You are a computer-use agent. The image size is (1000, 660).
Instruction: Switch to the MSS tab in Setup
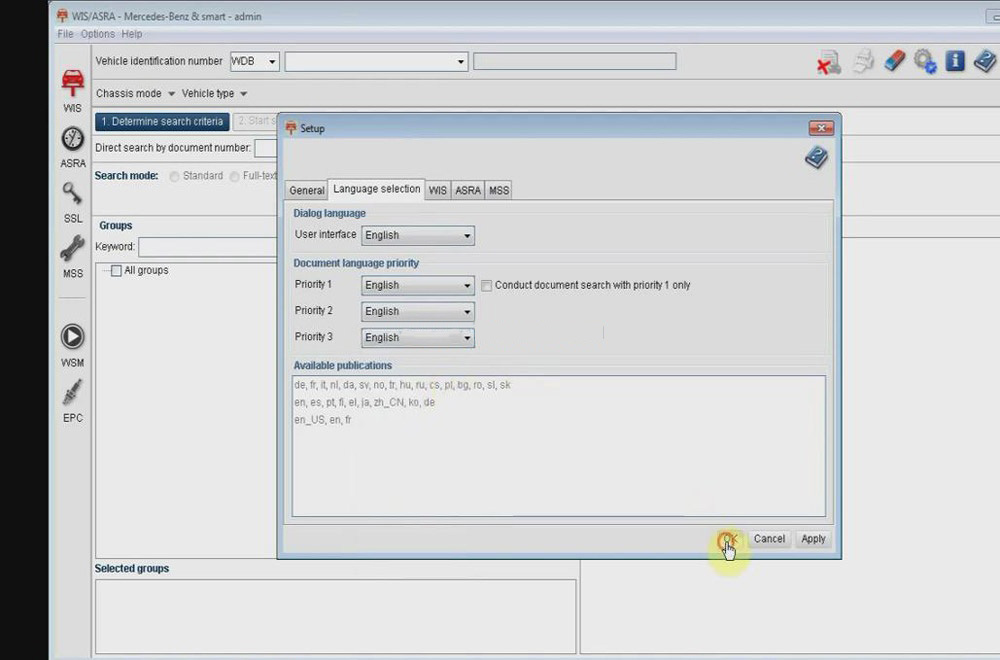(x=499, y=190)
